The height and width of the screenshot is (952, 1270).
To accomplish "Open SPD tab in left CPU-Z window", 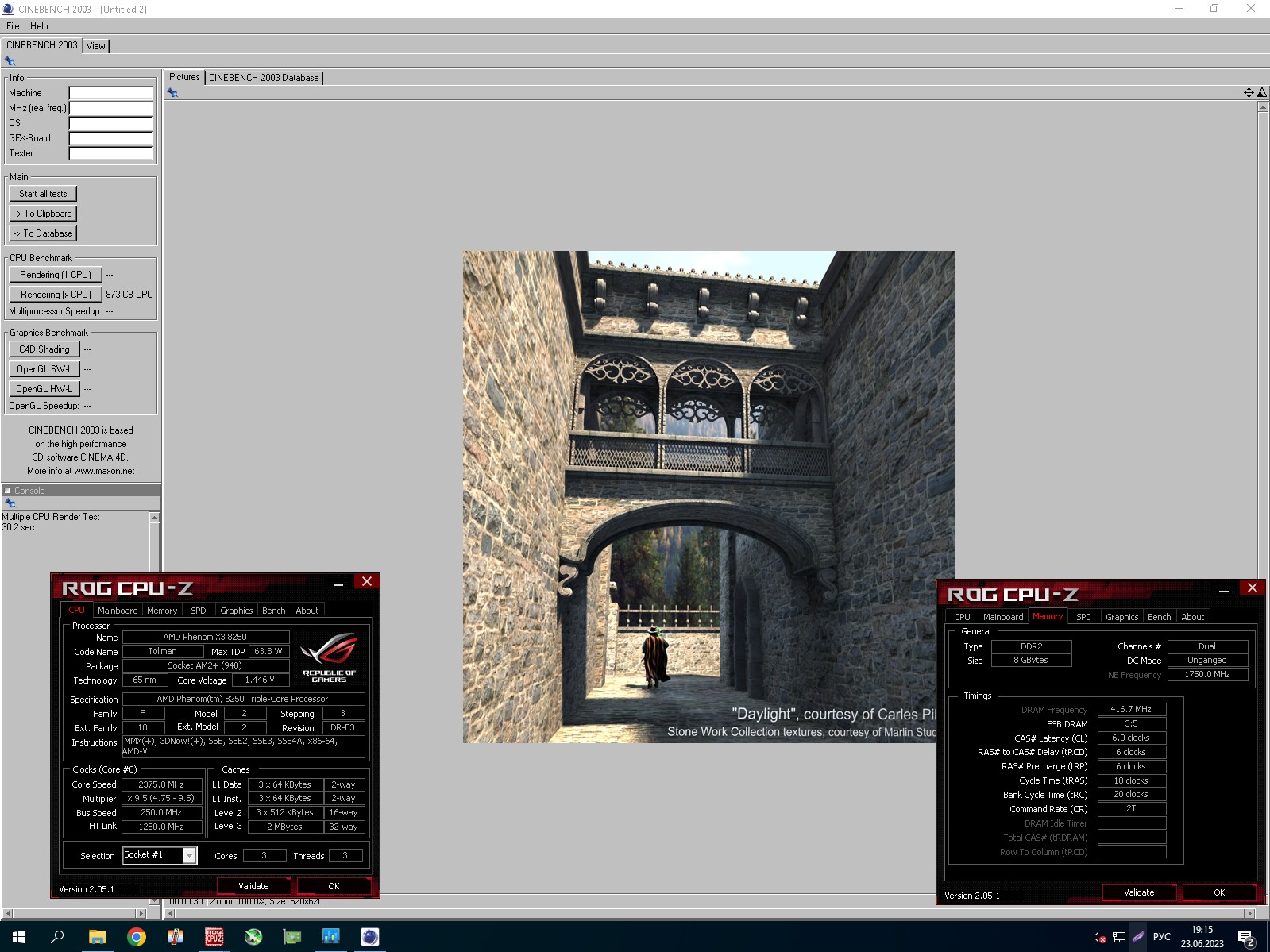I will tap(199, 611).
